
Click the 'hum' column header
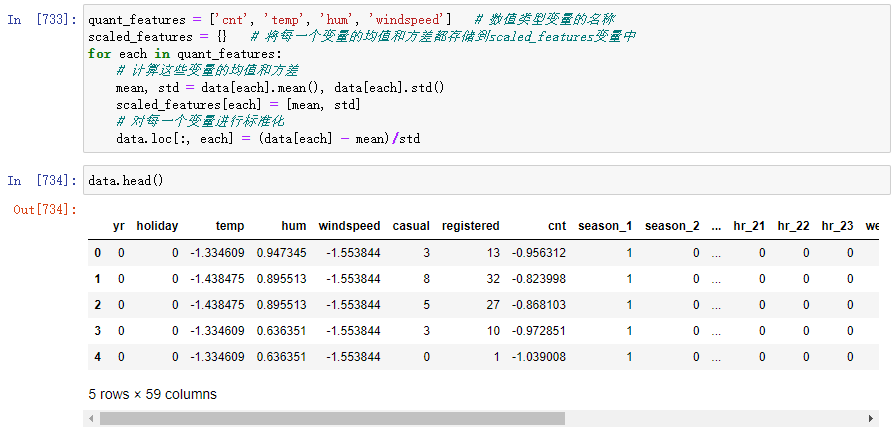[x=294, y=226]
